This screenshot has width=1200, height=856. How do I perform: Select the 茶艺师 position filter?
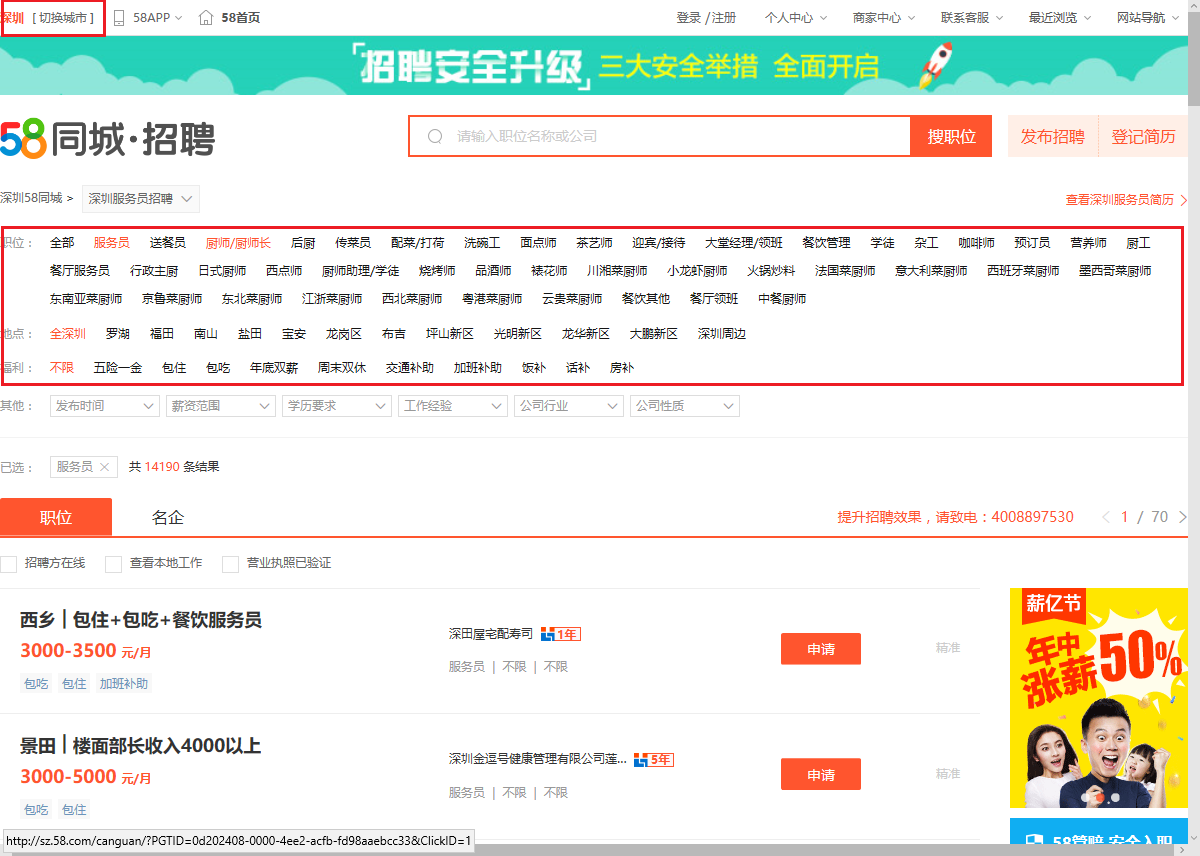[x=594, y=243]
